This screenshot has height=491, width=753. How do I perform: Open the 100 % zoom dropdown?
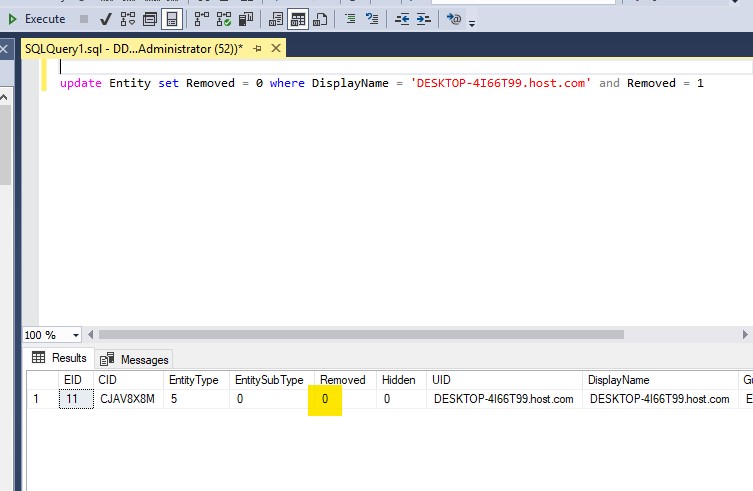pyautogui.click(x=76, y=335)
